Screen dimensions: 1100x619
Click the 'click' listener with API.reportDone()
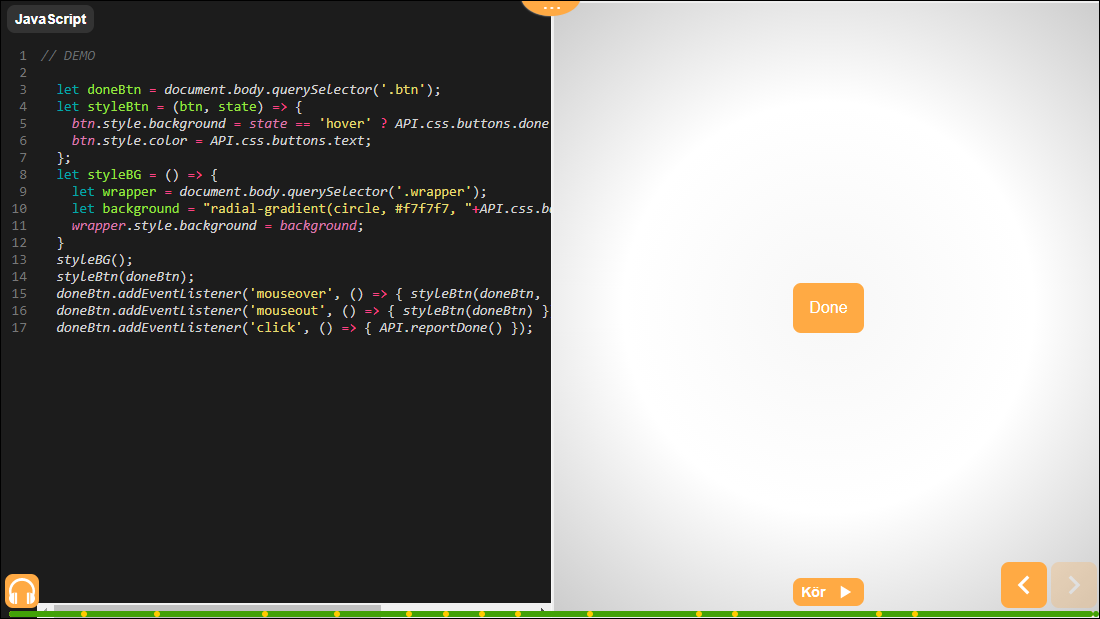(295, 328)
